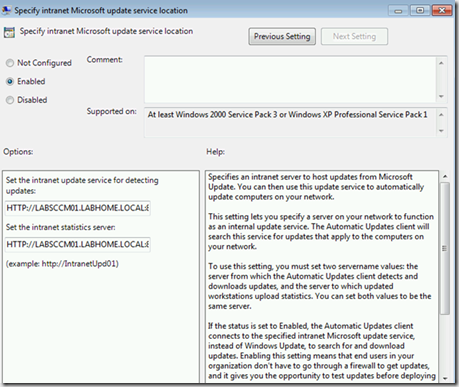459x387 pixels.
Task: Click the help paragraph starting 'To use this setting'
Action: (x=320, y=286)
